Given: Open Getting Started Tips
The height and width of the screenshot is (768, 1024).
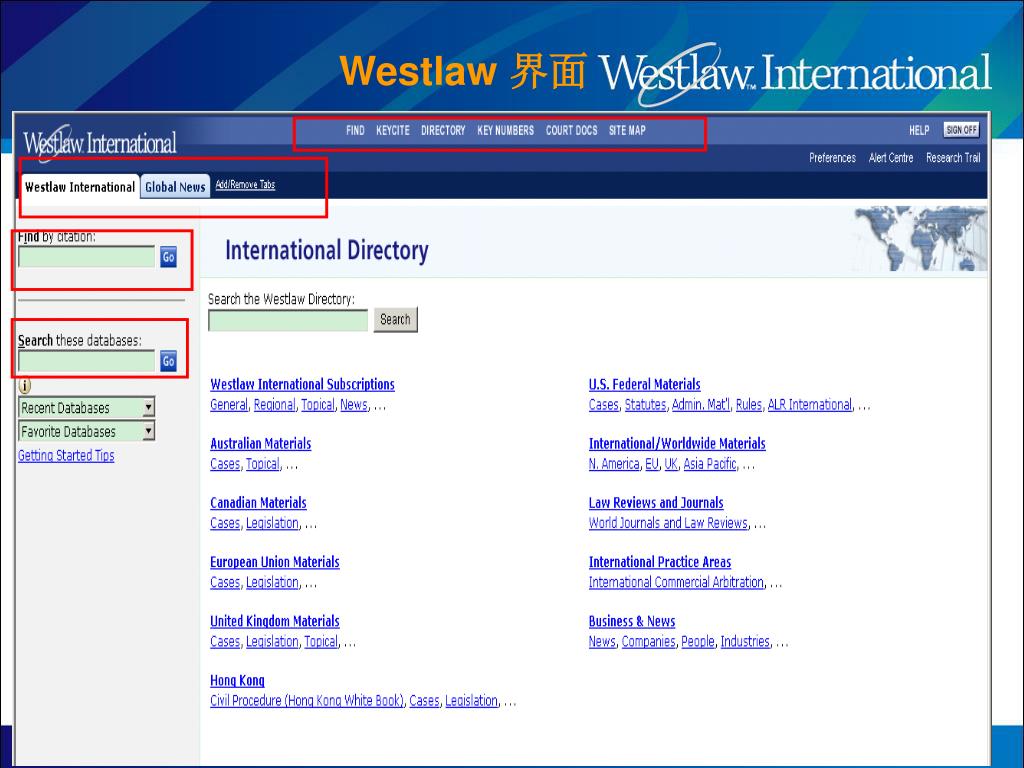Looking at the screenshot, I should pos(66,456).
